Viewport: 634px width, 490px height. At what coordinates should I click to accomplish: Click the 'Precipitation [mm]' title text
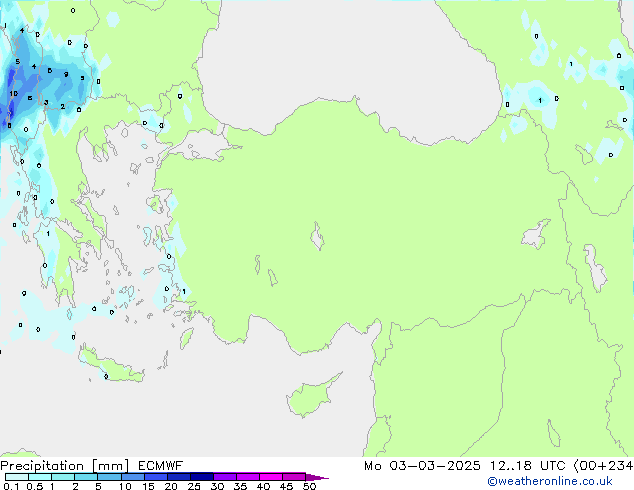click(64, 466)
